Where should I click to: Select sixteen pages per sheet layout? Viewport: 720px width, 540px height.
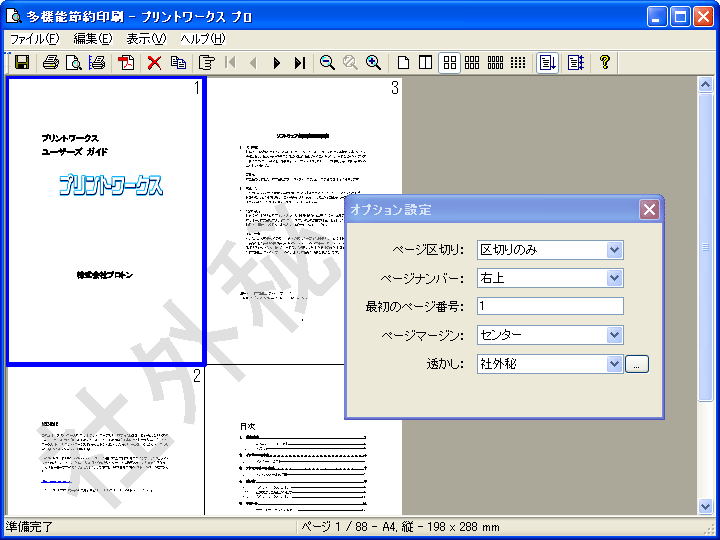click(518, 62)
